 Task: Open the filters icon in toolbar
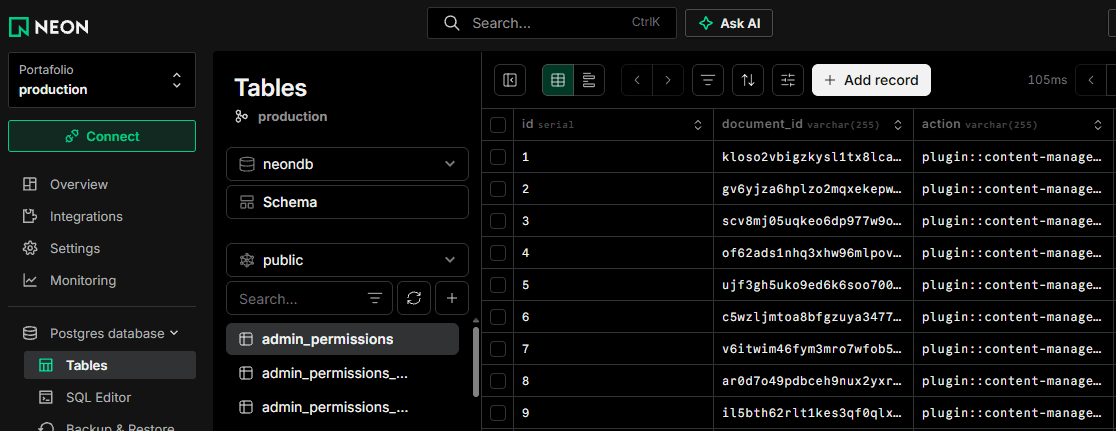tap(708, 80)
